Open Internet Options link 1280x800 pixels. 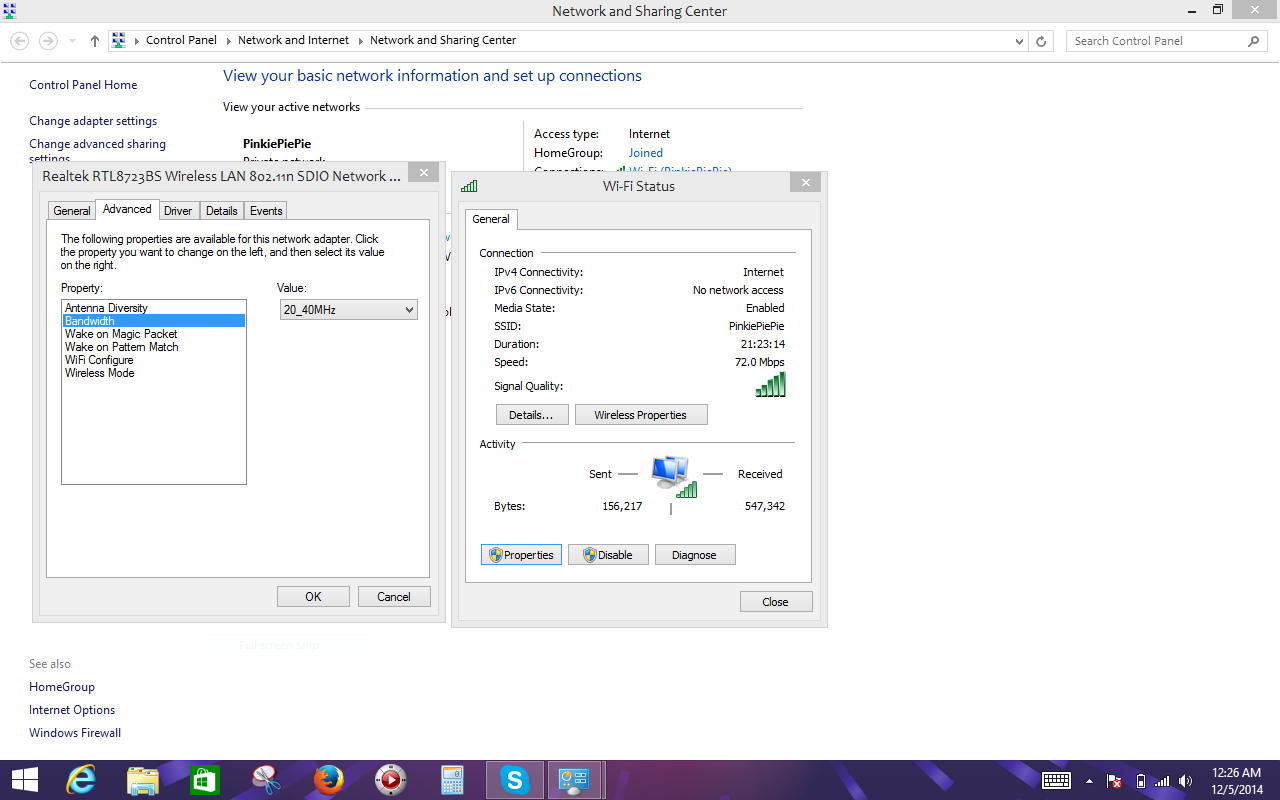point(72,710)
